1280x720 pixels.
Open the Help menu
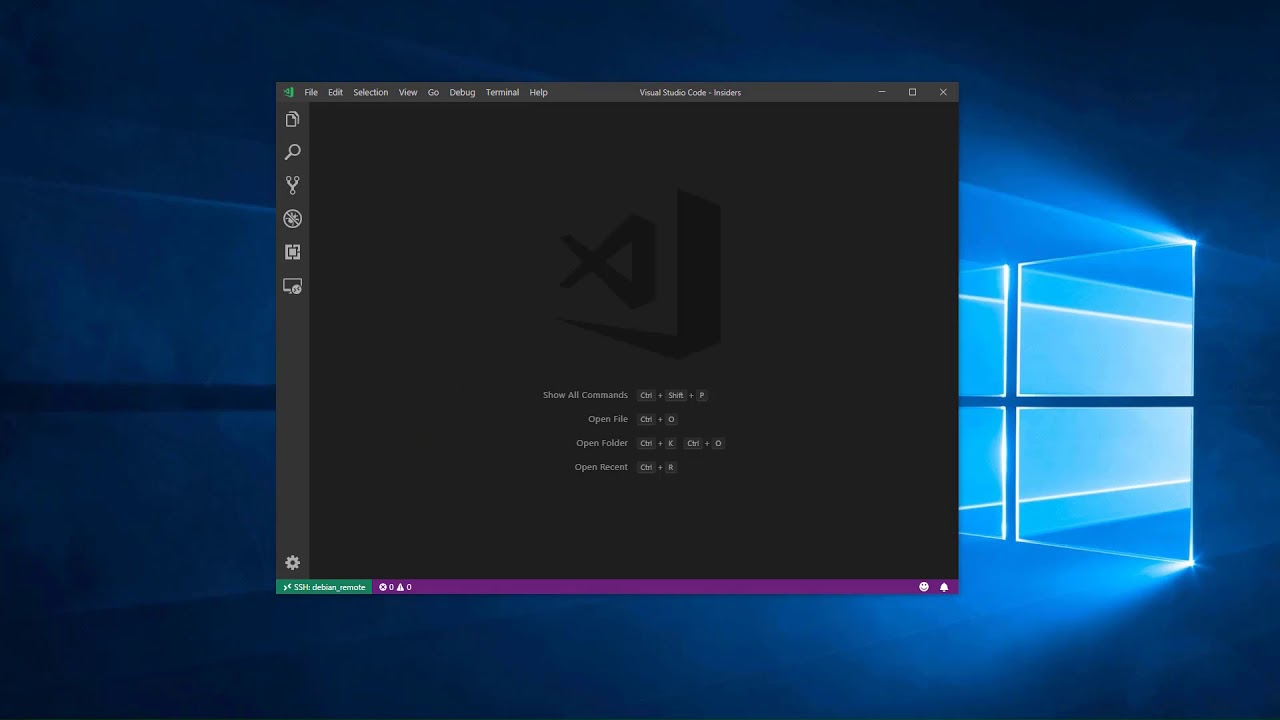tap(538, 92)
